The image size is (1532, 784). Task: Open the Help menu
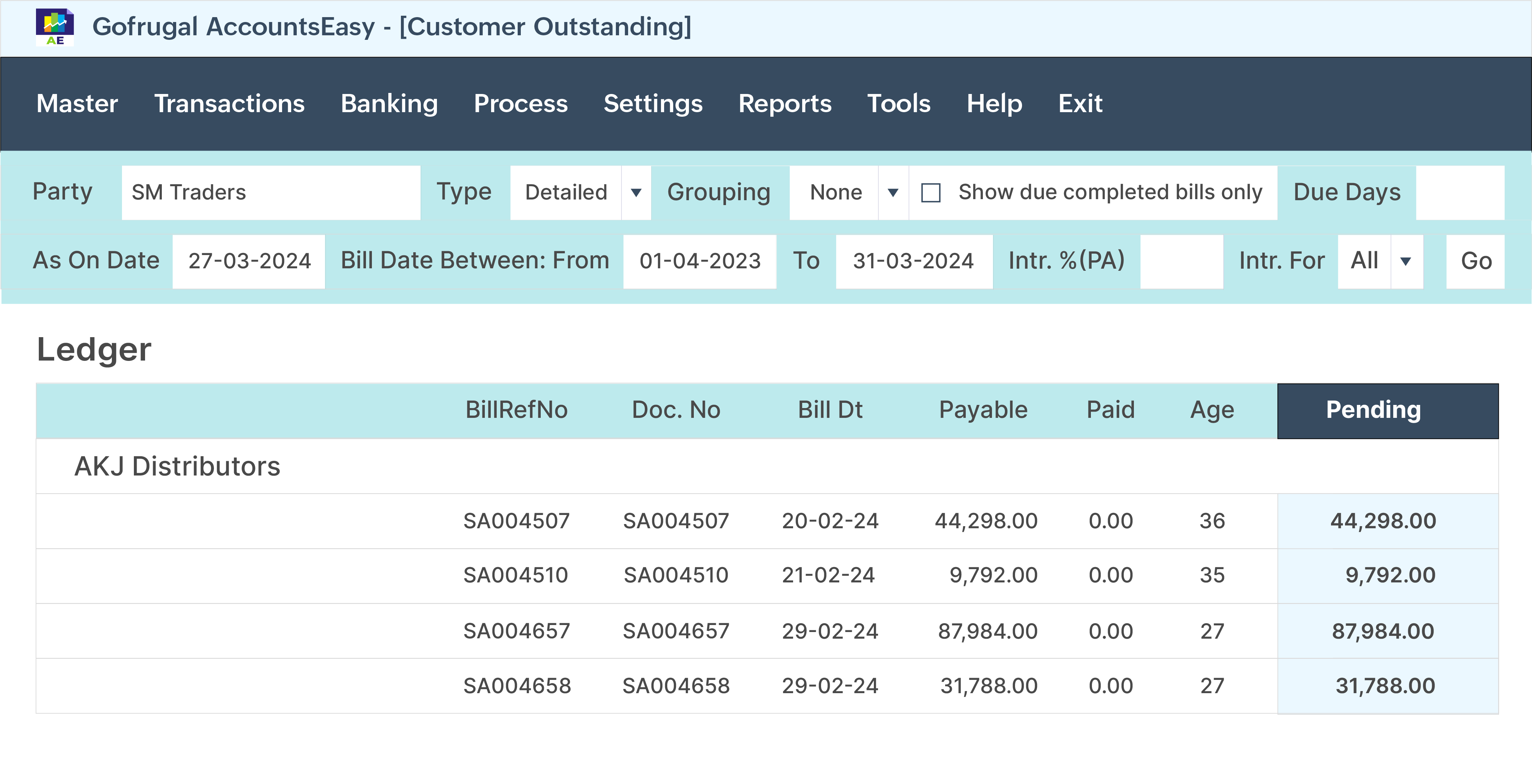click(x=994, y=103)
